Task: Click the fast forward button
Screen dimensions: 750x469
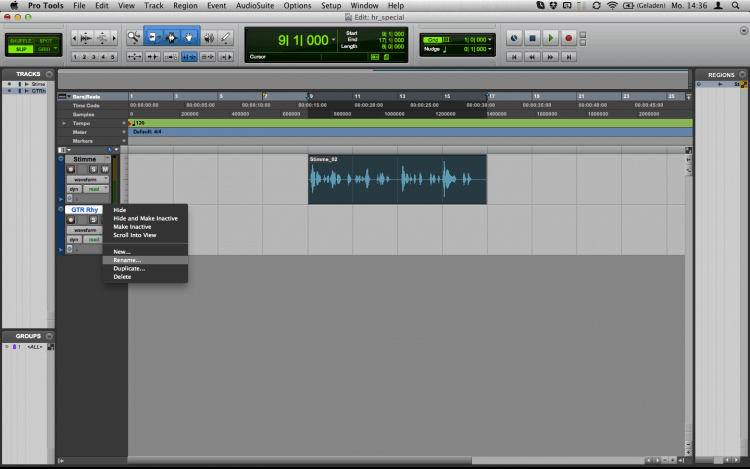Action: tap(550, 57)
